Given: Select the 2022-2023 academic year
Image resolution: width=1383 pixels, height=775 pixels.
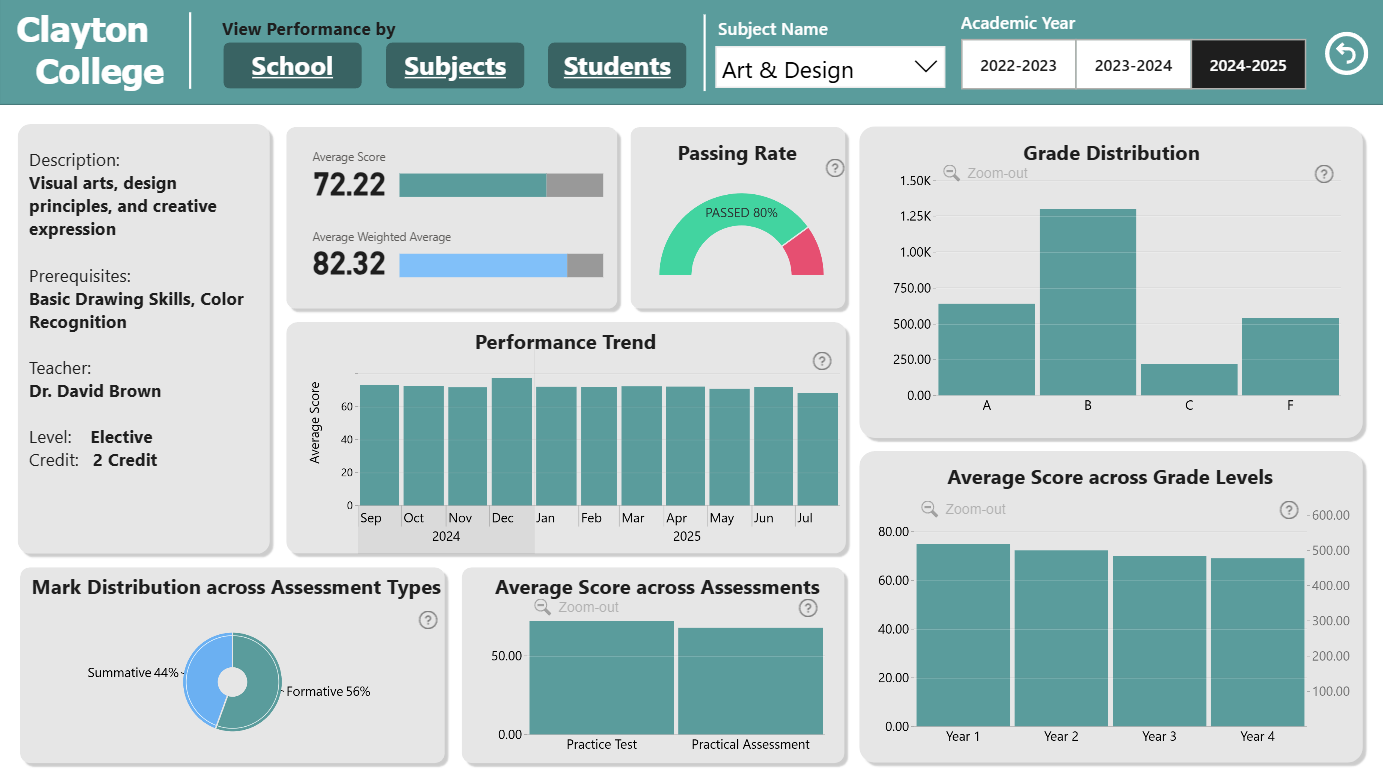Looking at the screenshot, I should (x=1018, y=65).
